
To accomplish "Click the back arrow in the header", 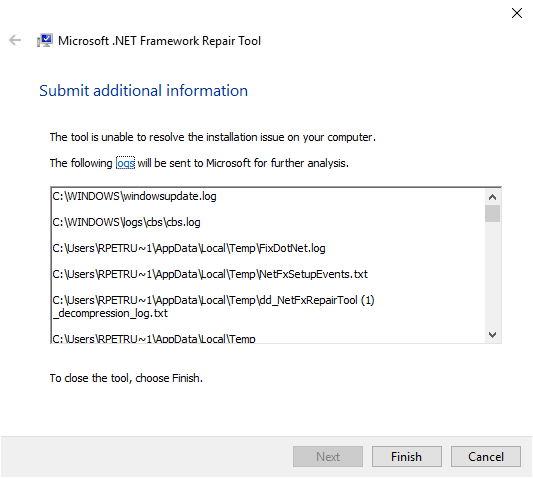I will pos(15,40).
